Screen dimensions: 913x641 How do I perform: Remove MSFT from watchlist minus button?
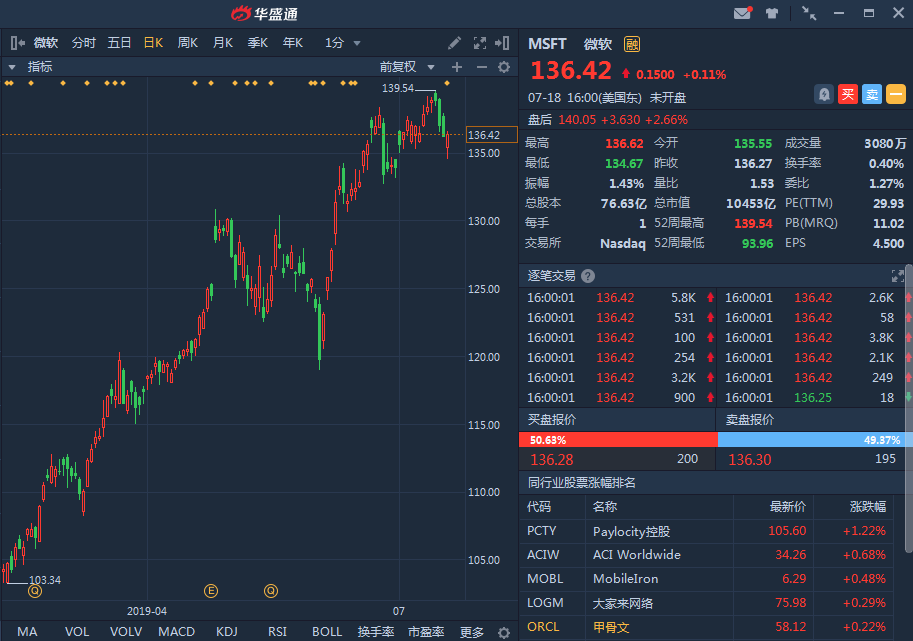point(896,94)
